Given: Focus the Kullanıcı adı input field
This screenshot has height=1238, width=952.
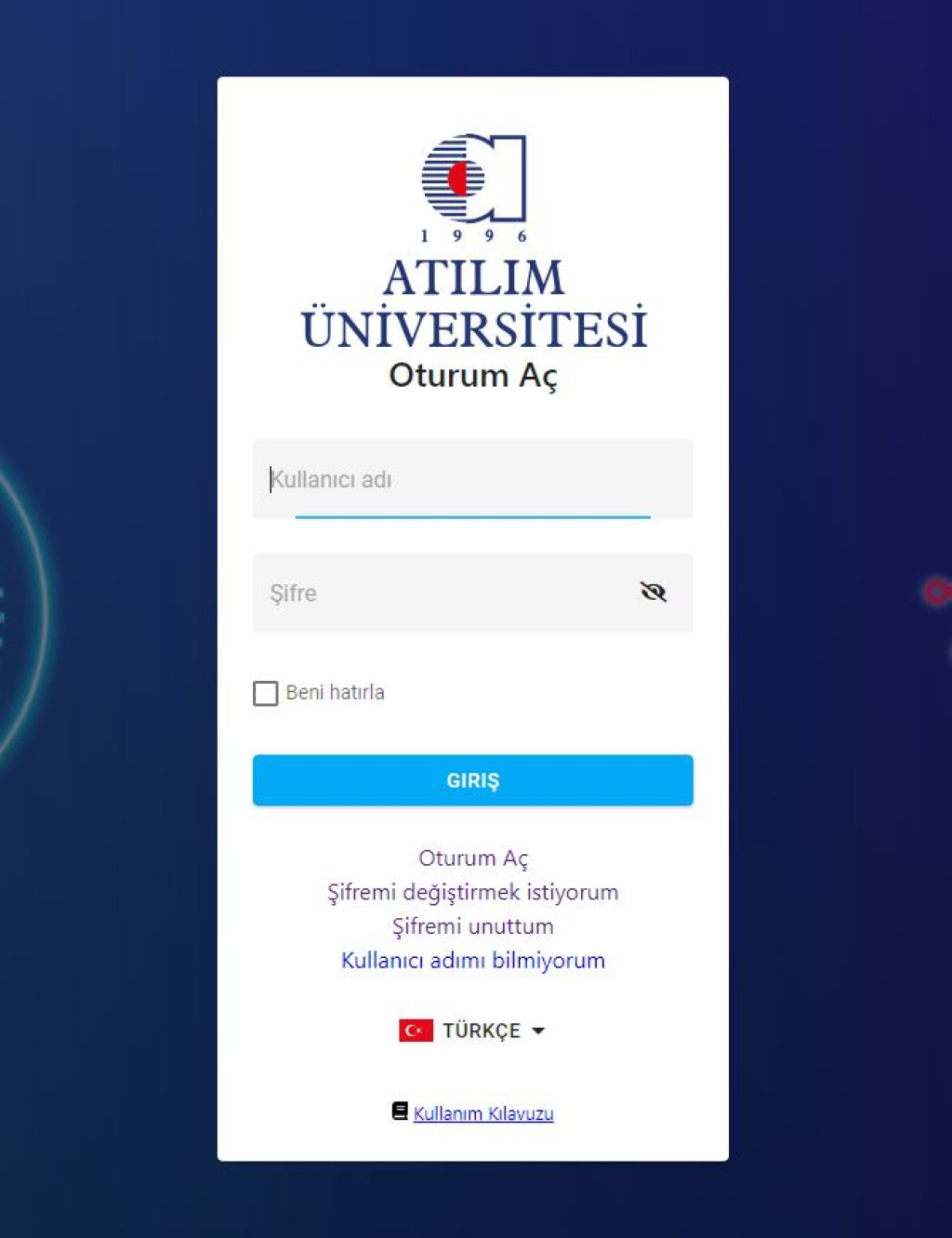Looking at the screenshot, I should click(x=472, y=479).
